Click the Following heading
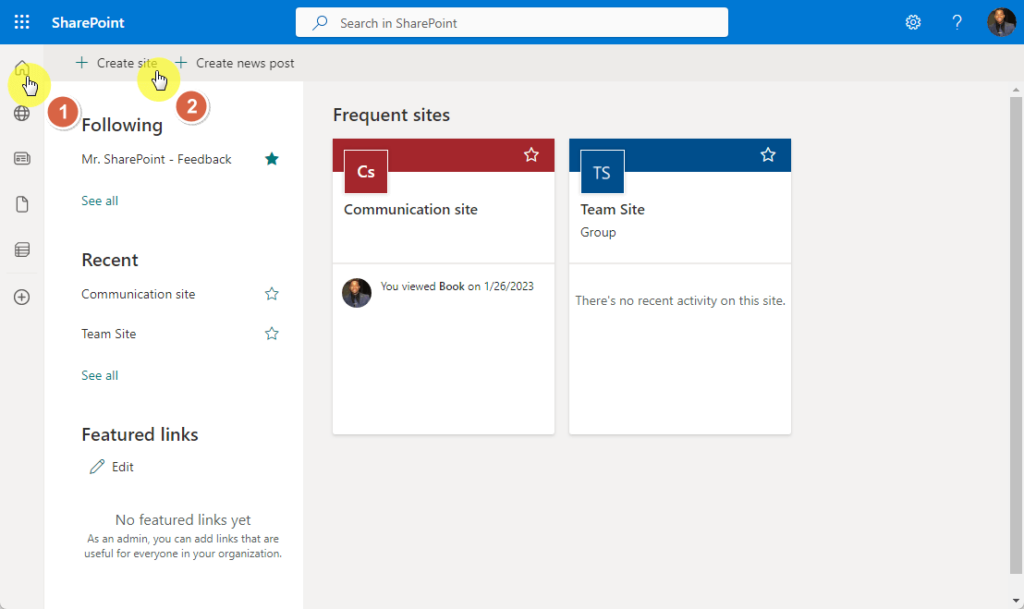 122,125
